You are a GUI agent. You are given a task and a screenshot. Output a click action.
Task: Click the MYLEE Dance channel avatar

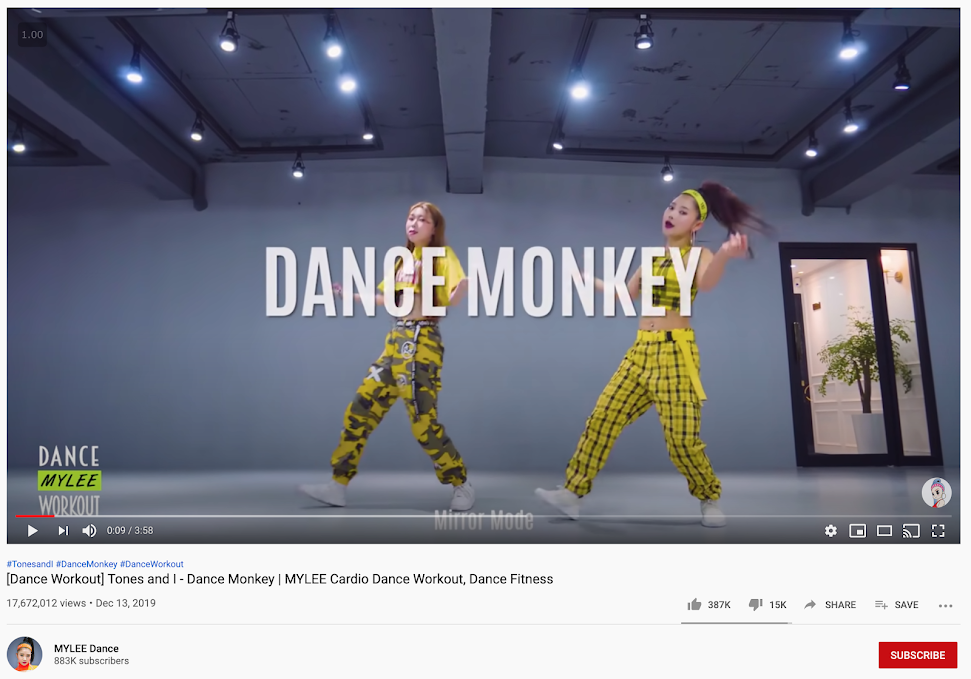tap(24, 654)
